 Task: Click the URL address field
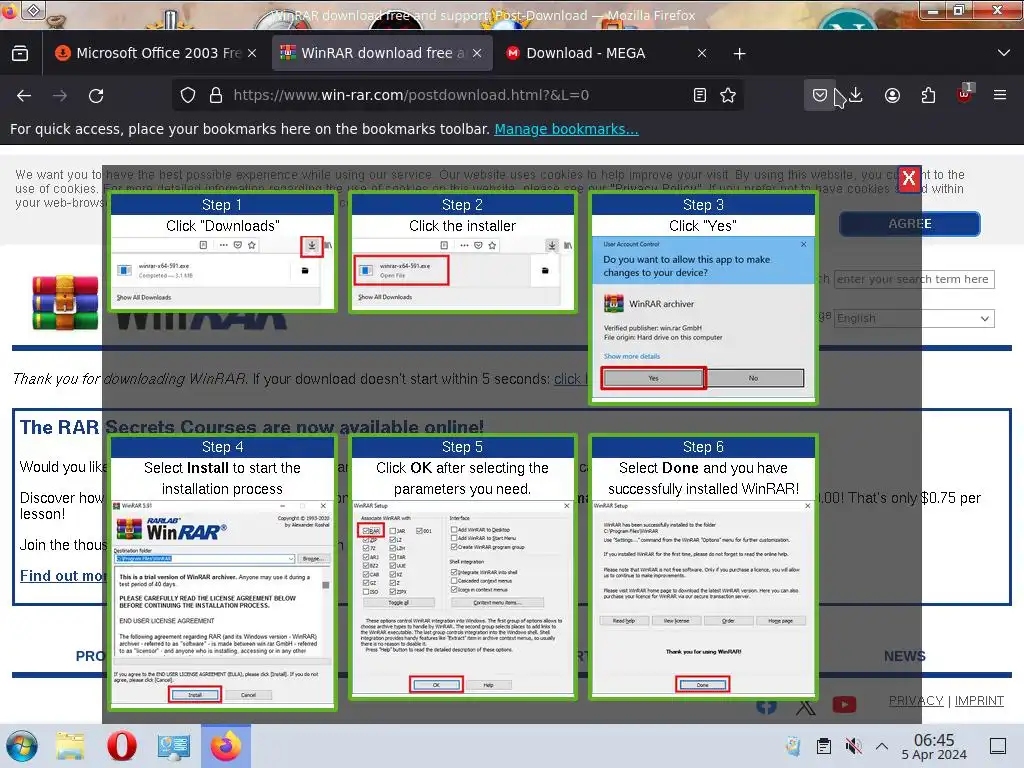pos(457,95)
